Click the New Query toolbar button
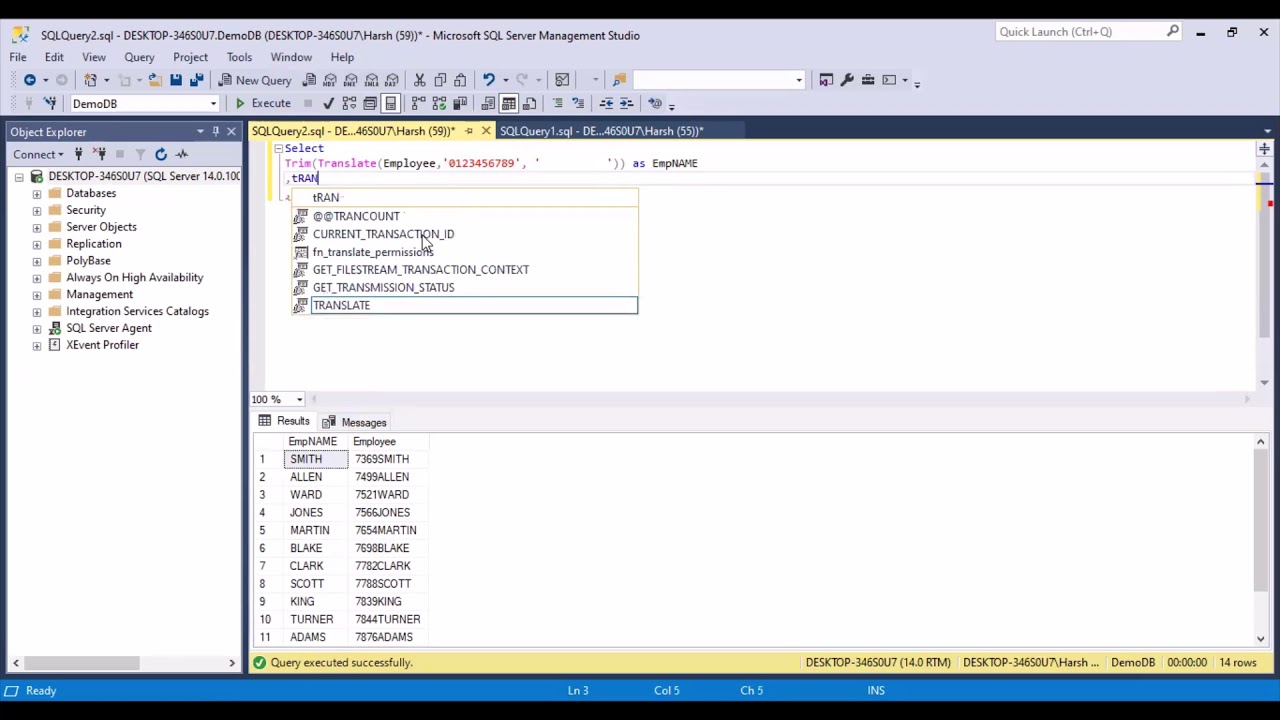The height and width of the screenshot is (720, 1280). [256, 80]
